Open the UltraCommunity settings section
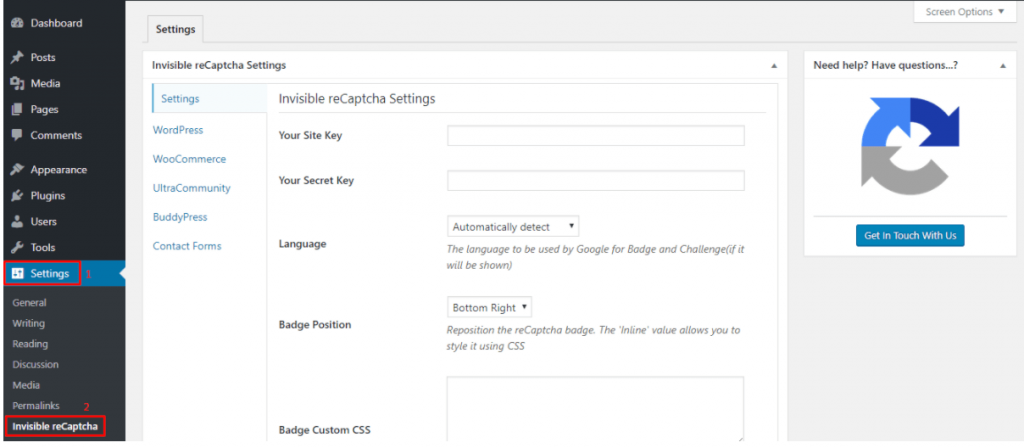The width and height of the screenshot is (1024, 448). 191,188
